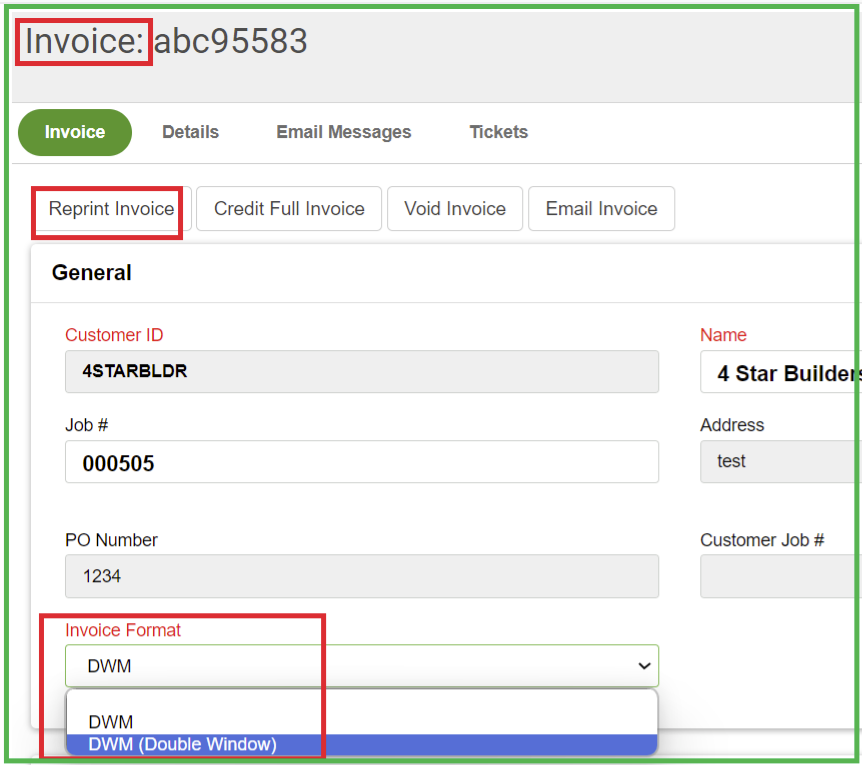862x765 pixels.
Task: Choose plain DWM option in list
Action: pyautogui.click(x=362, y=722)
